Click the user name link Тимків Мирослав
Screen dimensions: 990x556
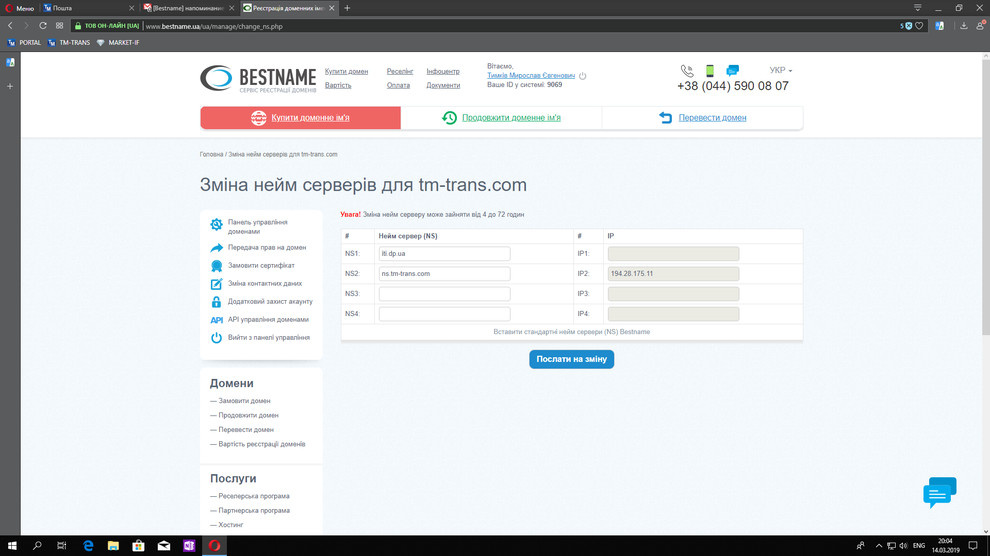[531, 76]
